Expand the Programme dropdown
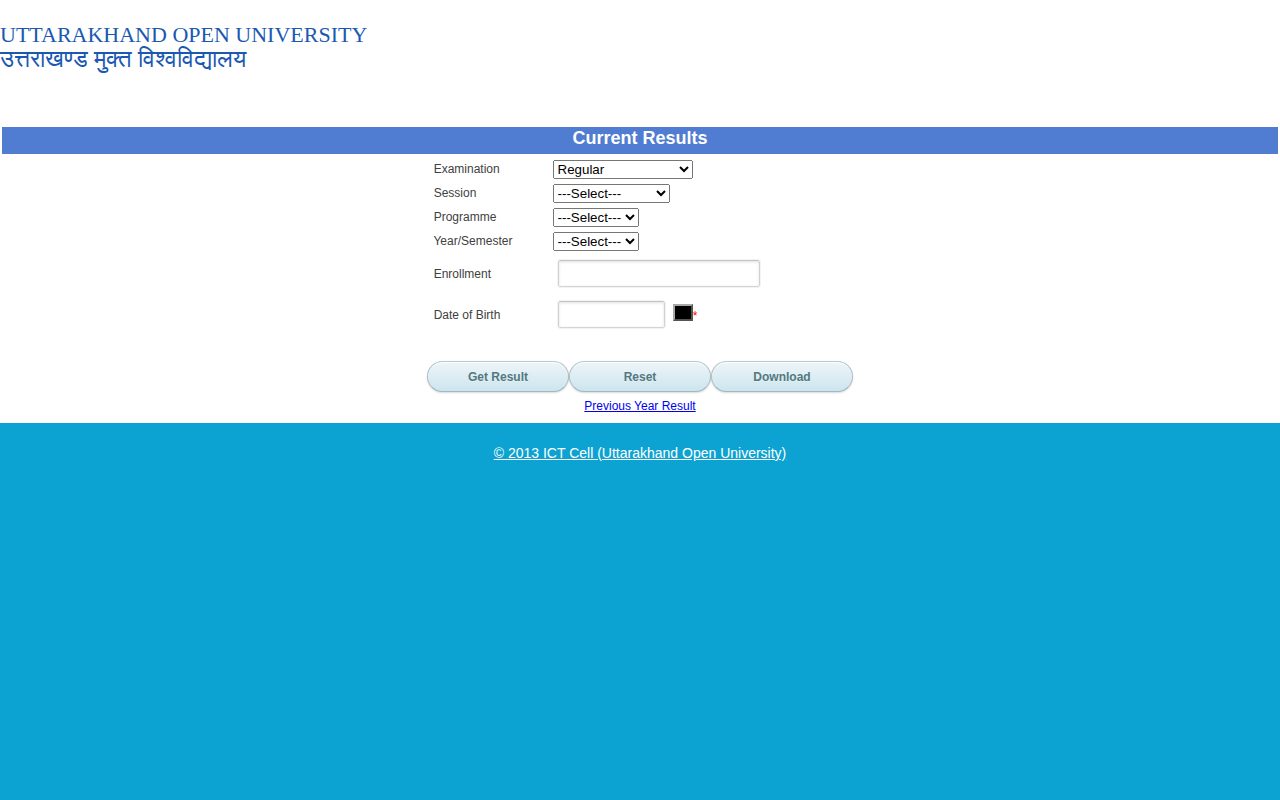This screenshot has height=800, width=1280. click(596, 218)
